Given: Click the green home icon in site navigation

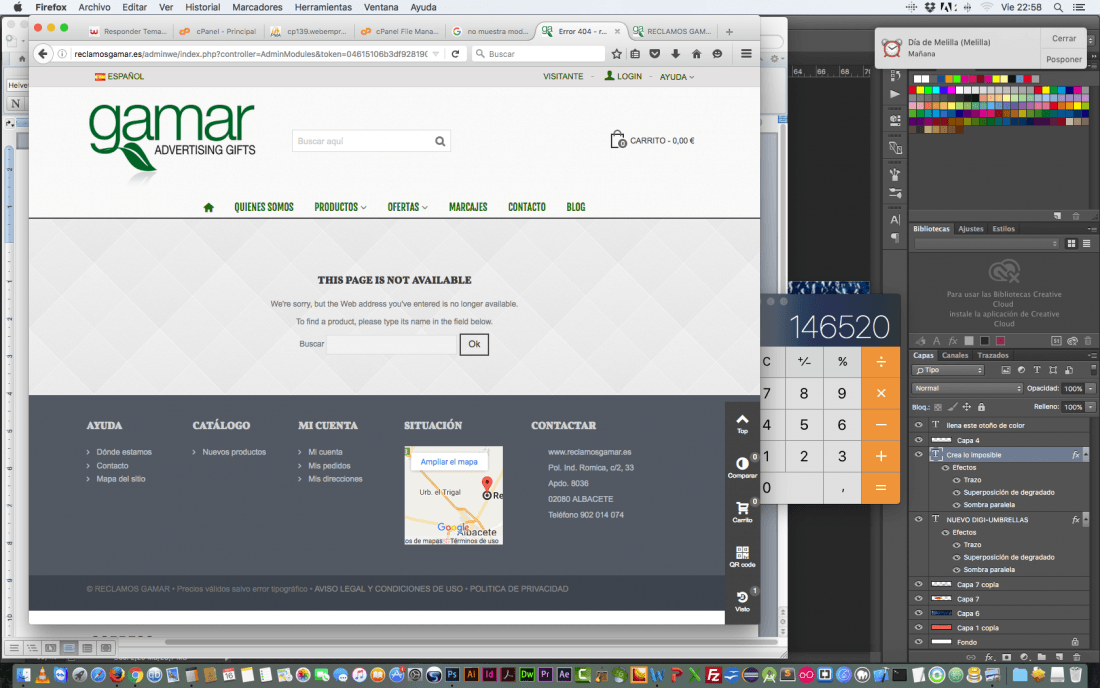Looking at the screenshot, I should (x=208, y=207).
